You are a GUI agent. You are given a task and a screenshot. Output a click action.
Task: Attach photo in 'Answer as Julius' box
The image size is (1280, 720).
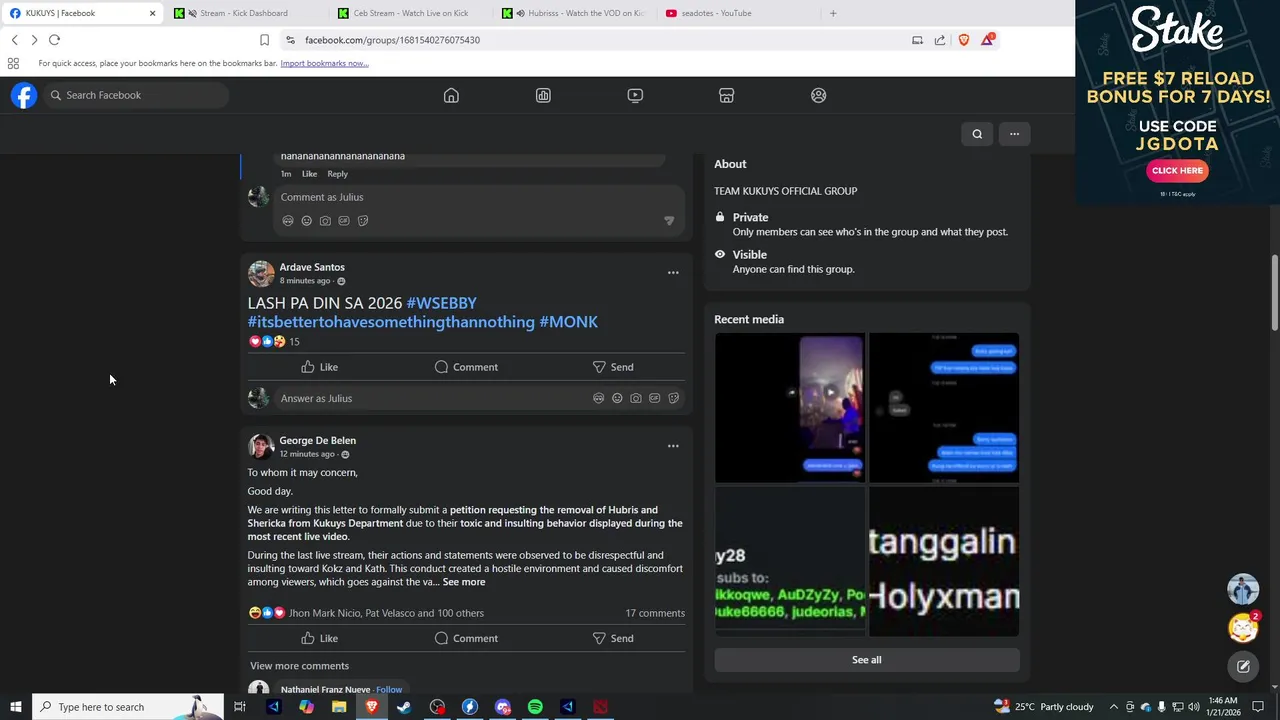[636, 398]
